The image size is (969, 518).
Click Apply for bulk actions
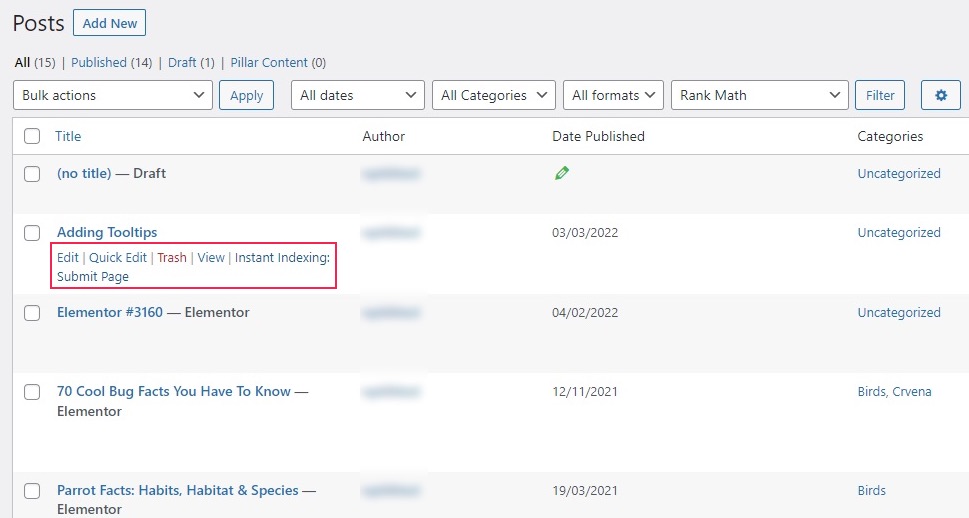tap(246, 96)
